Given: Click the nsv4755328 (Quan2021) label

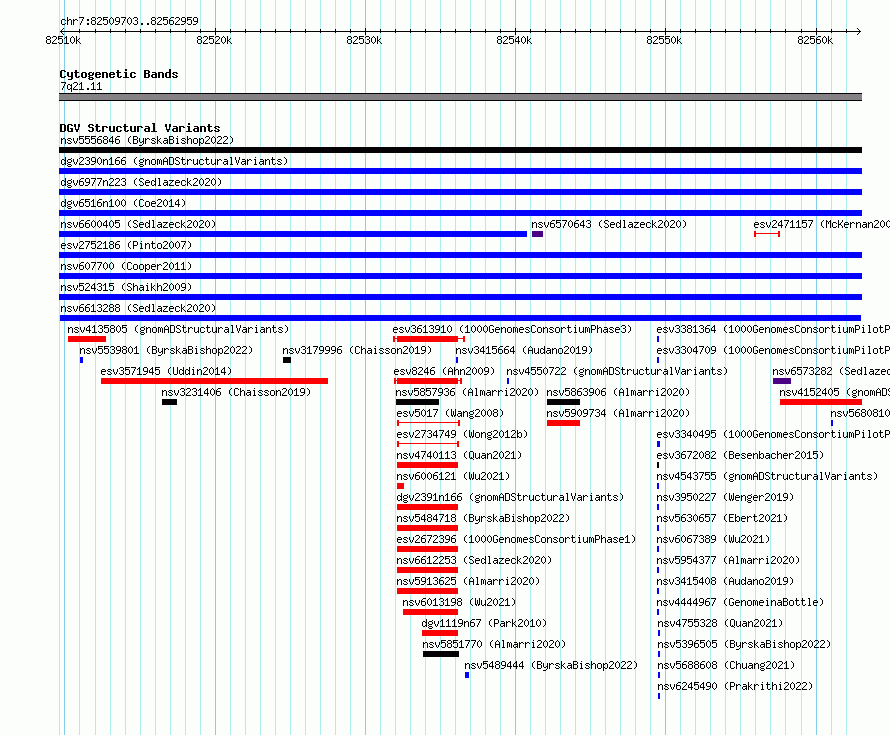Looking at the screenshot, I should tap(719, 623).
